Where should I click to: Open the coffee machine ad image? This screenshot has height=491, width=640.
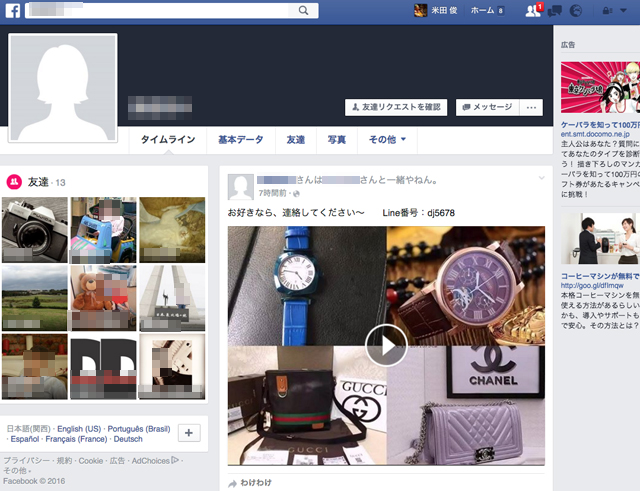(x=600, y=238)
